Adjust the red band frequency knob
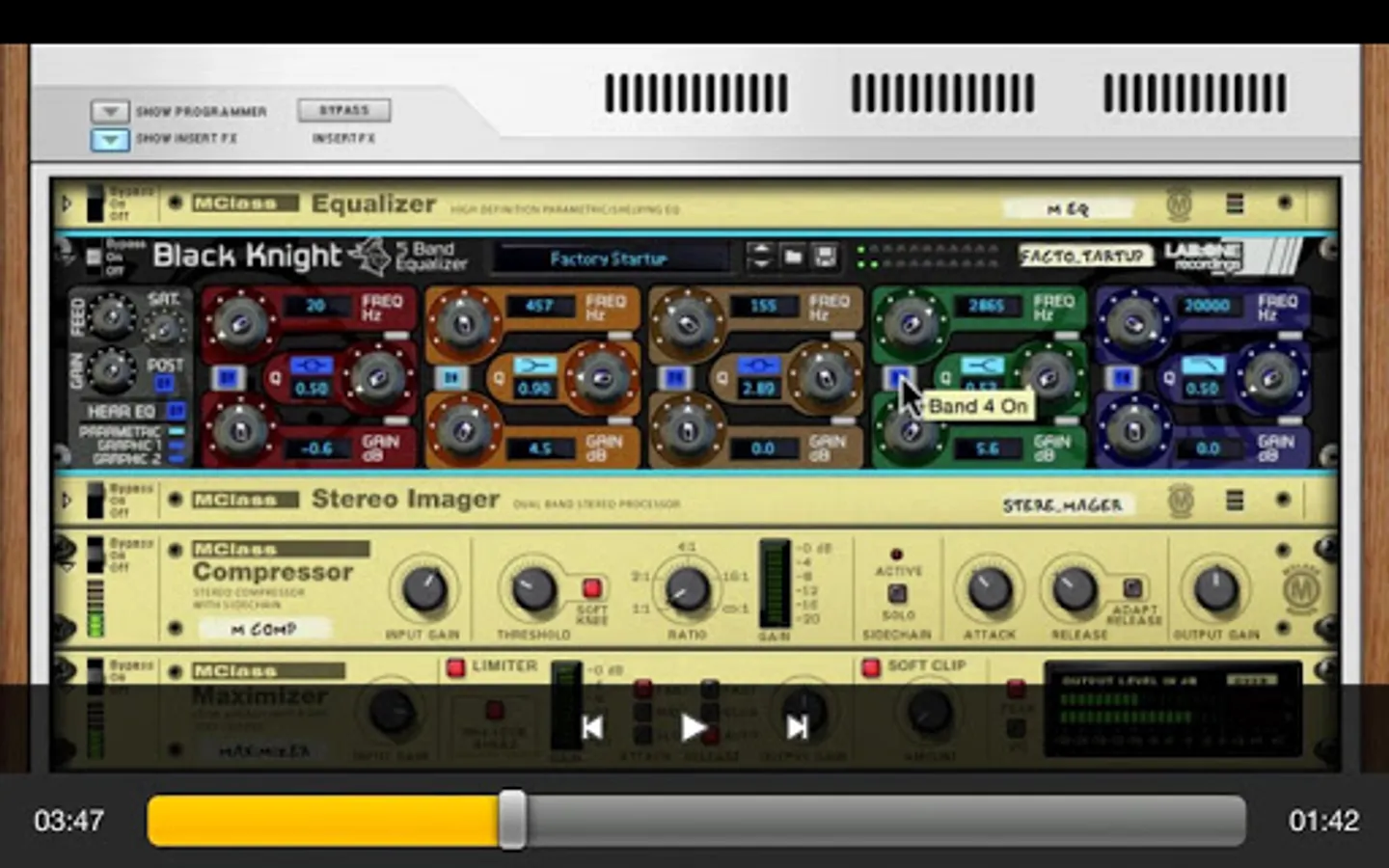1389x868 pixels. click(x=240, y=323)
